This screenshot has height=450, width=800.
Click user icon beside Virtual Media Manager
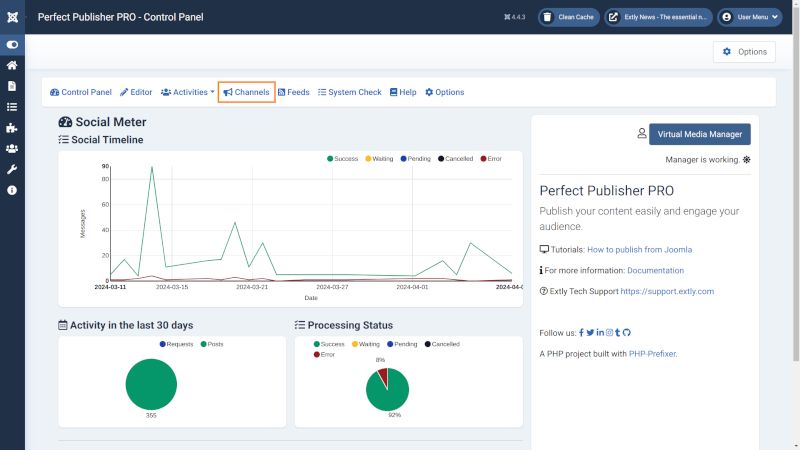(641, 133)
